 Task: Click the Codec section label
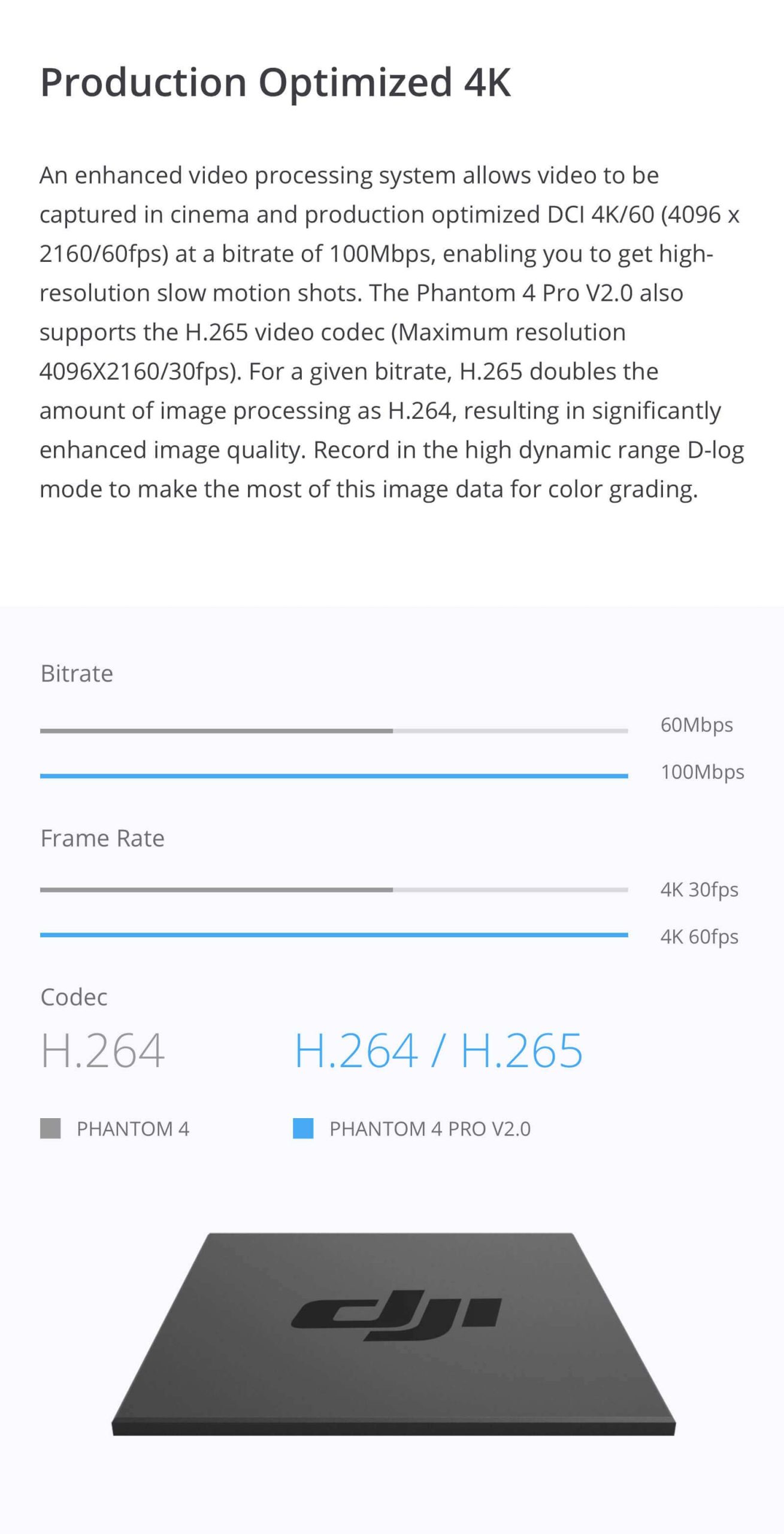coord(74,997)
